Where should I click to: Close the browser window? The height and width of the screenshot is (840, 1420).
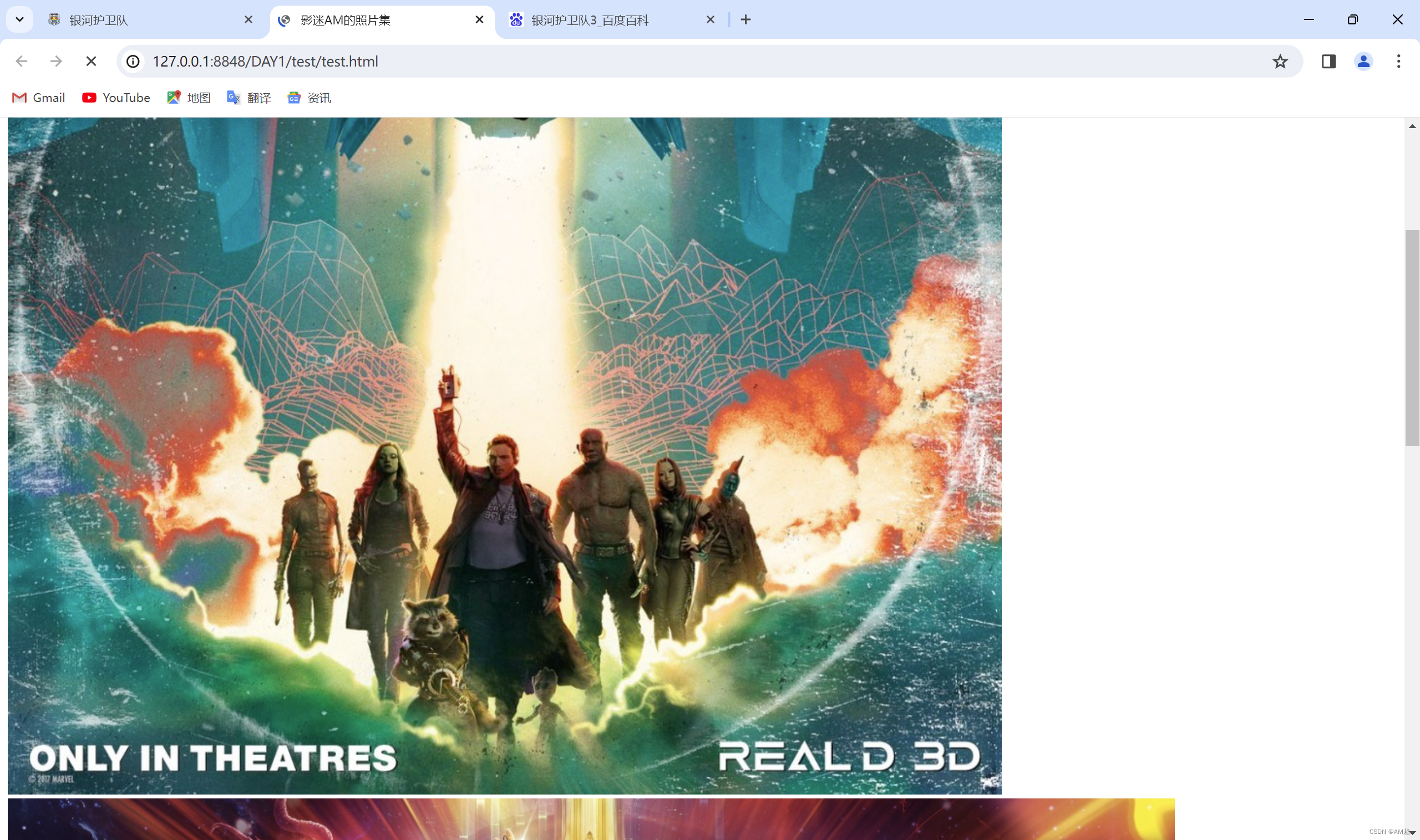(1397, 20)
